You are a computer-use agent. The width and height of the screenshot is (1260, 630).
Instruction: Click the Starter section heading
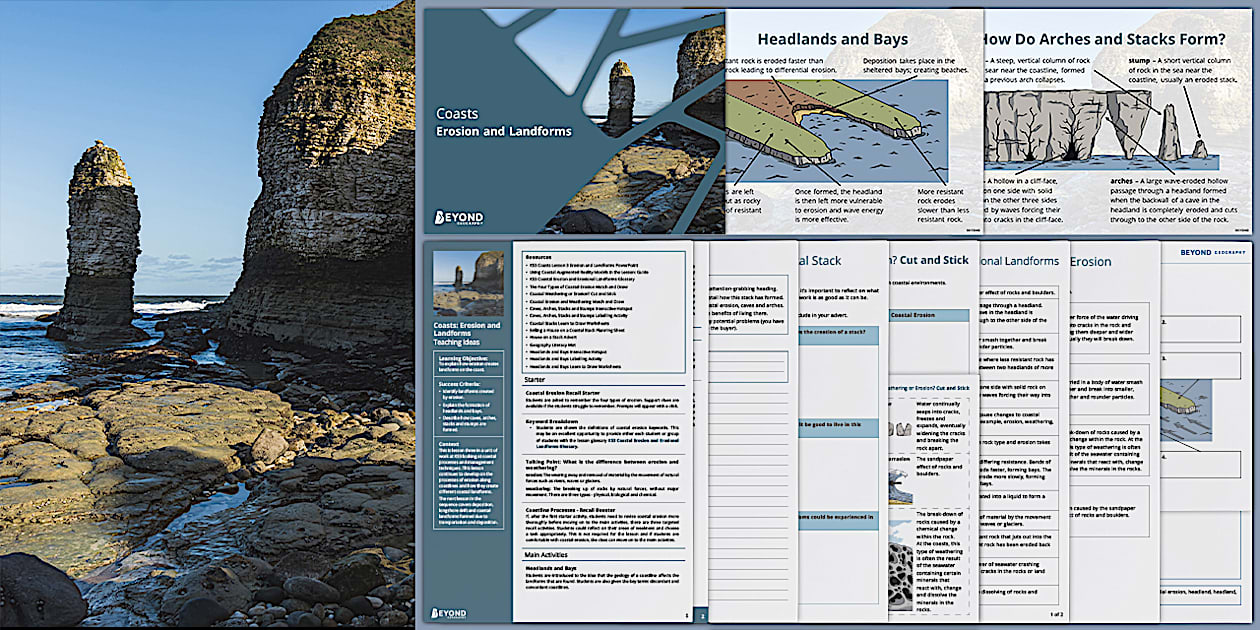[535, 380]
